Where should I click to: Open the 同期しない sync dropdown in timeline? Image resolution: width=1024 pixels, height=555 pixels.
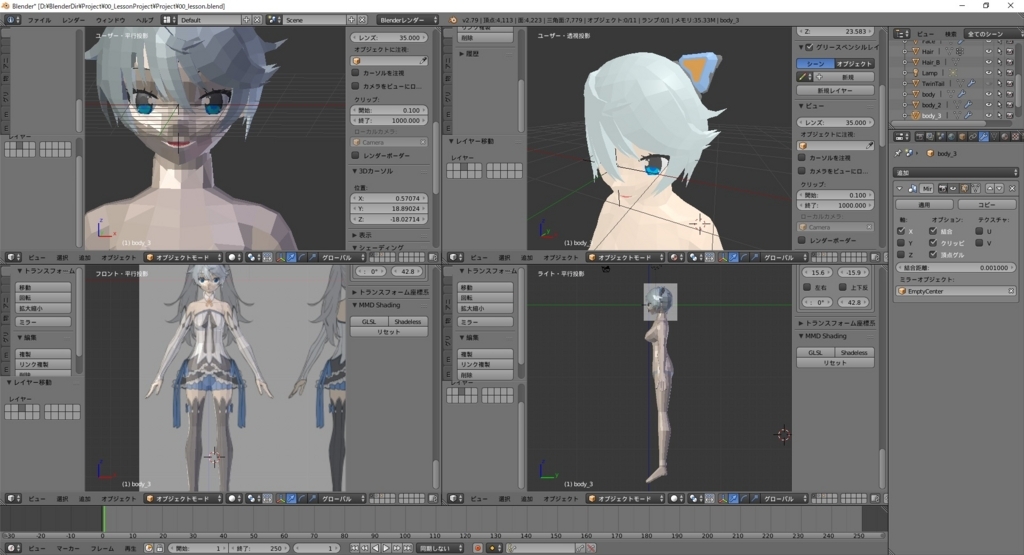tap(441, 548)
